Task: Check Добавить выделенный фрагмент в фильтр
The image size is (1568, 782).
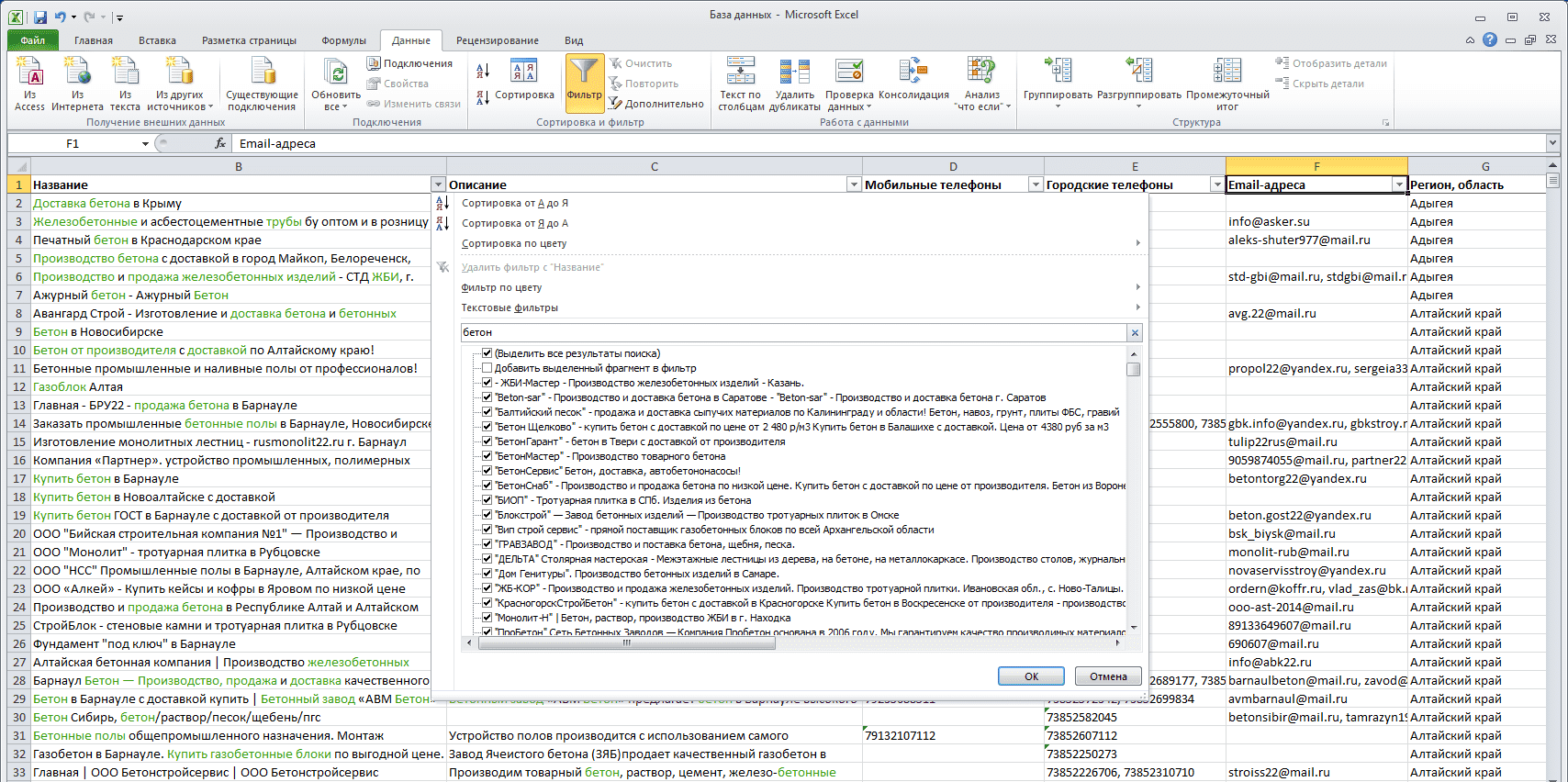Action: click(x=487, y=368)
